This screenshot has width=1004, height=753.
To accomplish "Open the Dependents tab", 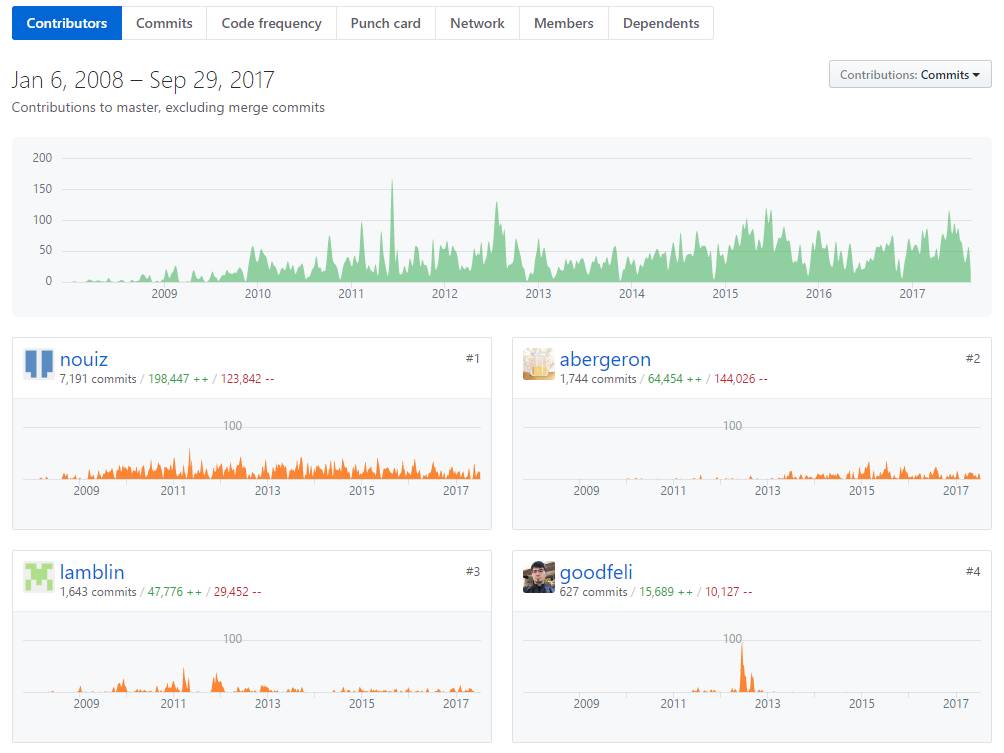I will (x=661, y=23).
